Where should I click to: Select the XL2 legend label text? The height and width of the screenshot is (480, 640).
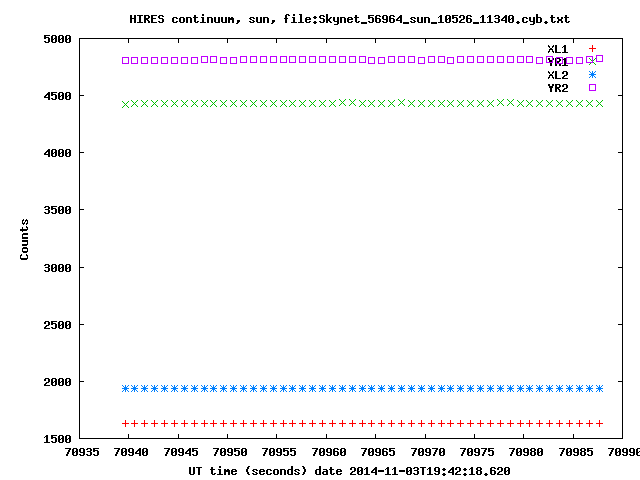tap(558, 75)
